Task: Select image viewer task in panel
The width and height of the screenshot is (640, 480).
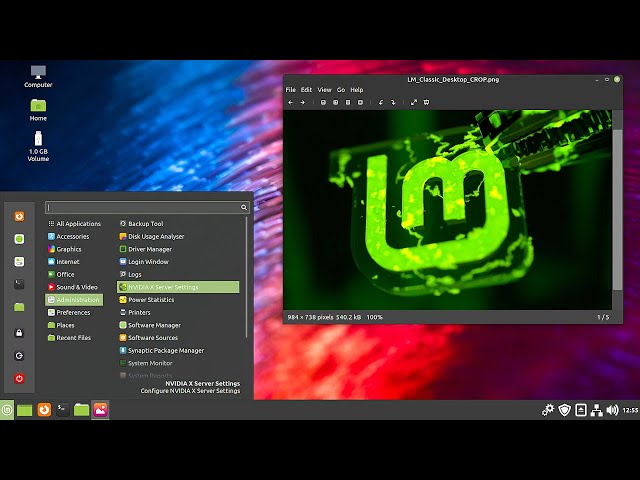Action: pos(100,410)
